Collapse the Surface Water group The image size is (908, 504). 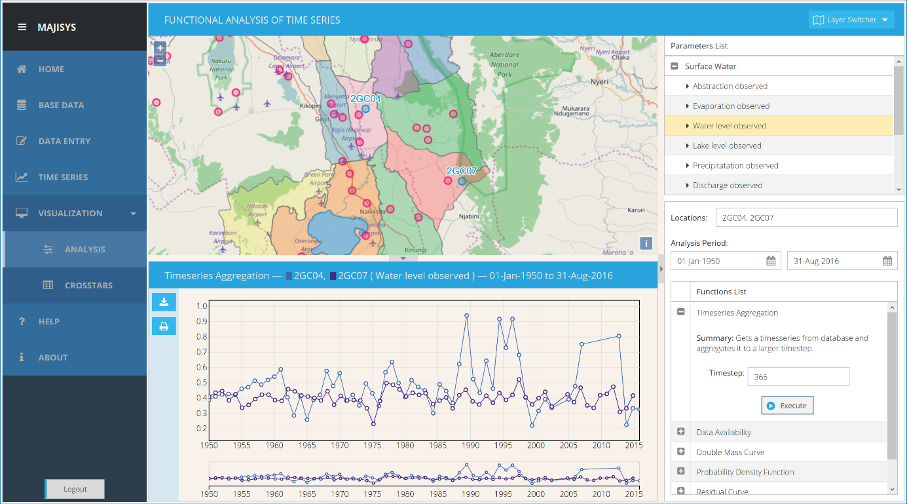(676, 67)
